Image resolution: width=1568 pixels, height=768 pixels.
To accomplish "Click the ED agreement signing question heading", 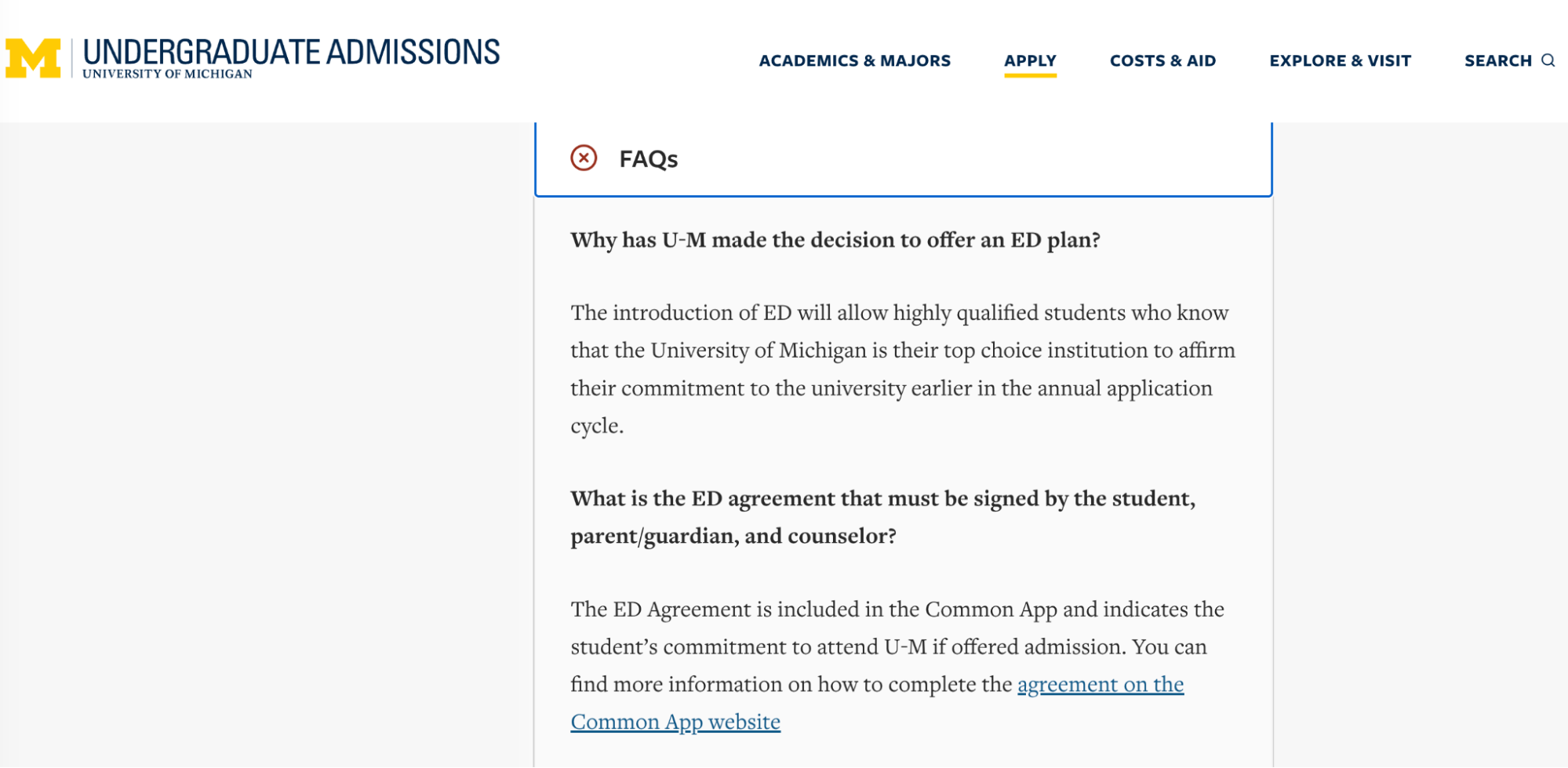I will pyautogui.click(x=883, y=516).
